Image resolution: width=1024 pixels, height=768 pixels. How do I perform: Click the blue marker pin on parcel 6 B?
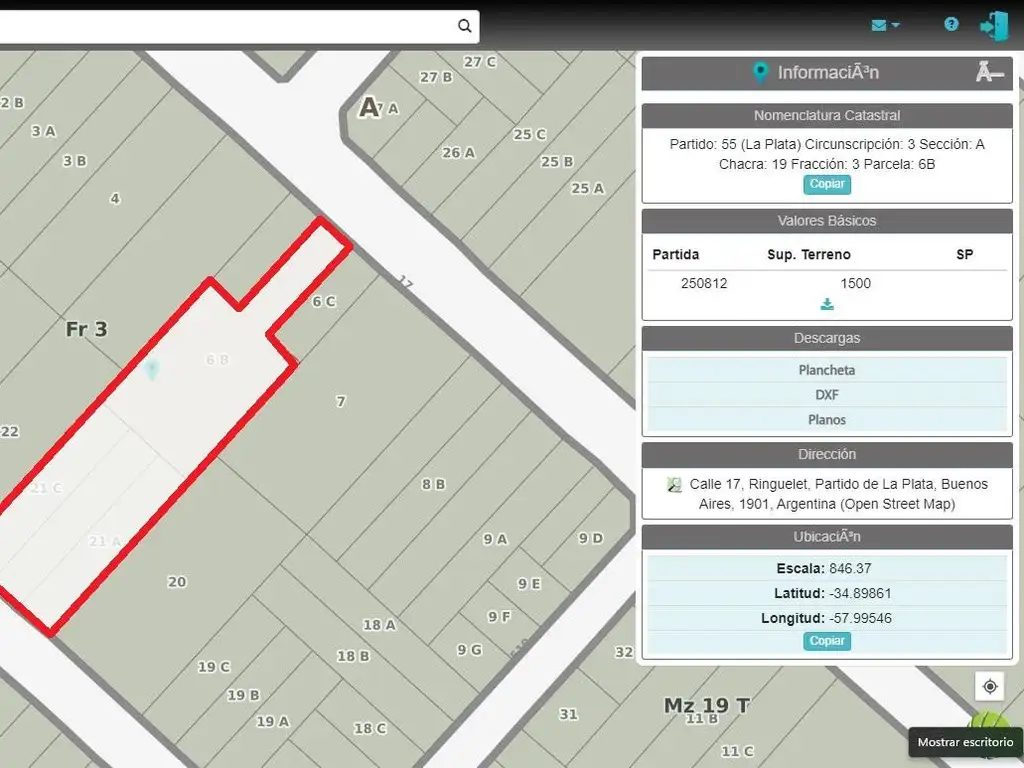152,369
